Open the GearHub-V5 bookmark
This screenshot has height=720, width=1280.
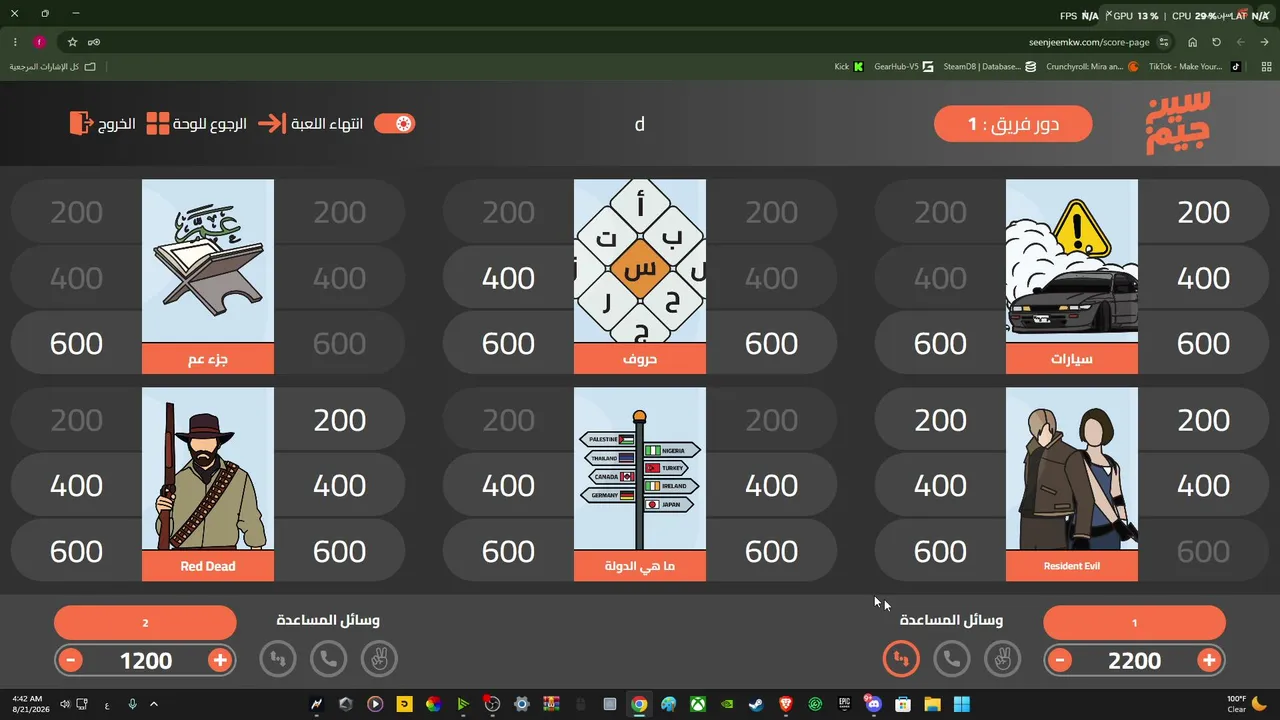[904, 67]
